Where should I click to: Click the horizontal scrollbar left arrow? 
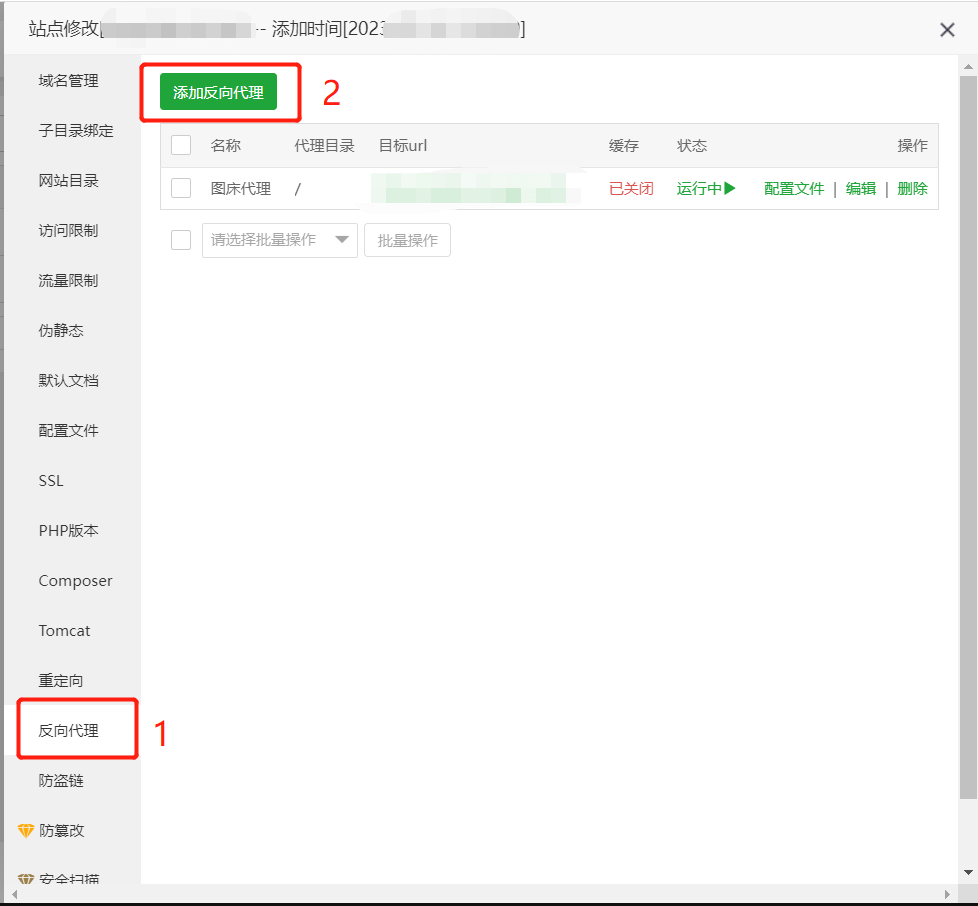pos(16,893)
